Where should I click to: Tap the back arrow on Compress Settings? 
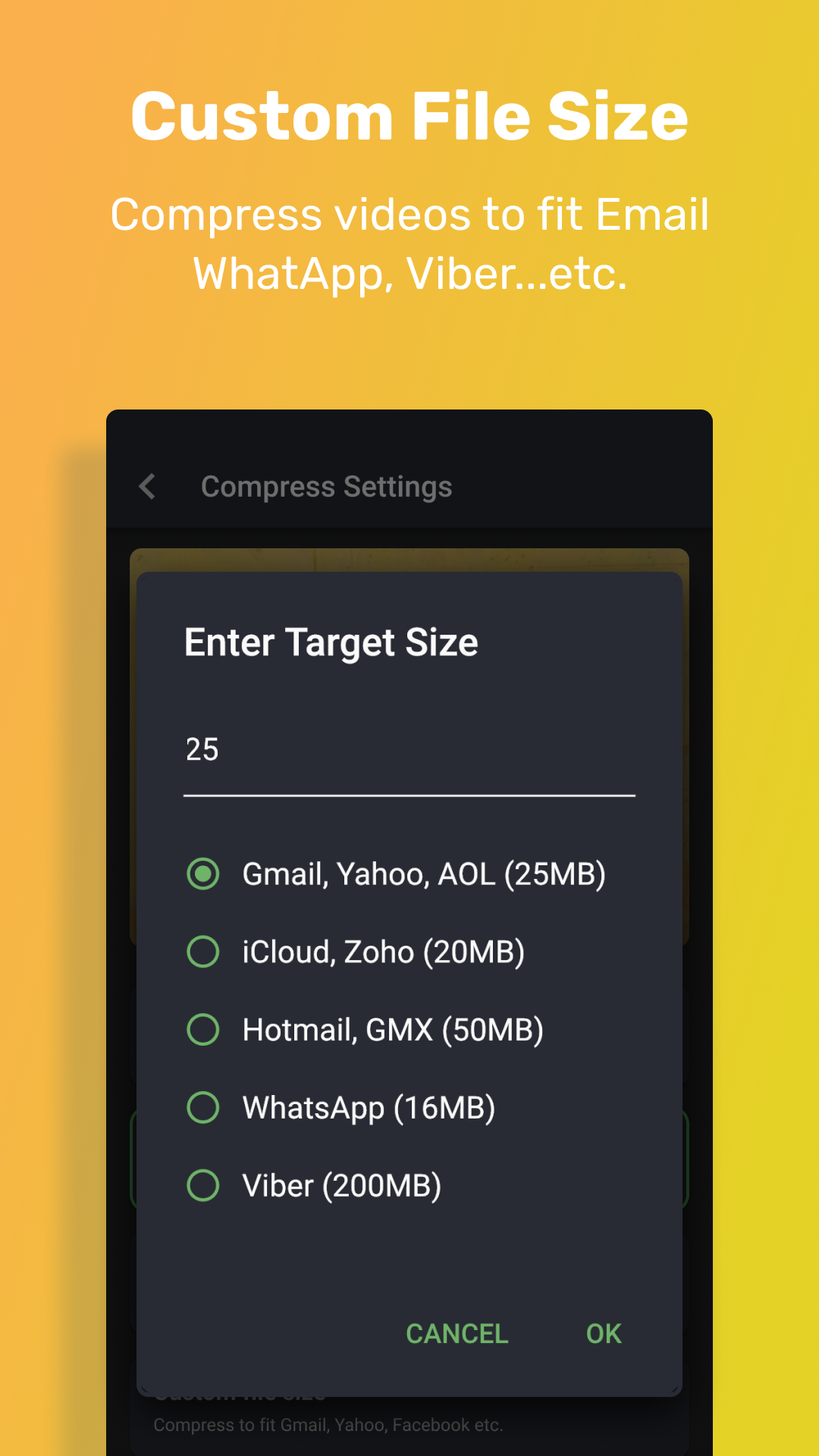(x=147, y=486)
